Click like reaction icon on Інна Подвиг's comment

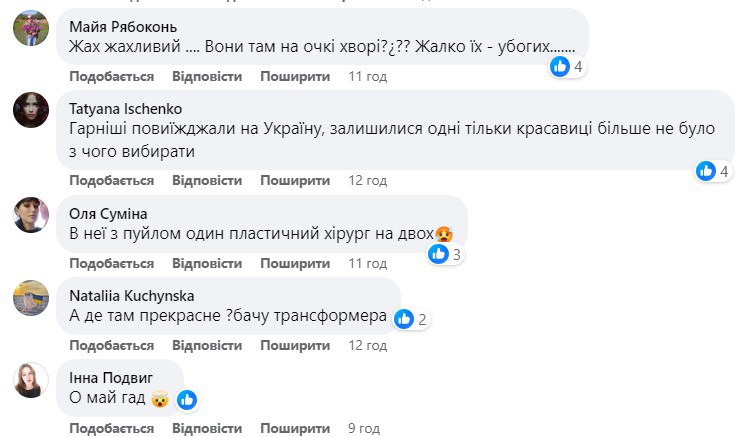[187, 400]
